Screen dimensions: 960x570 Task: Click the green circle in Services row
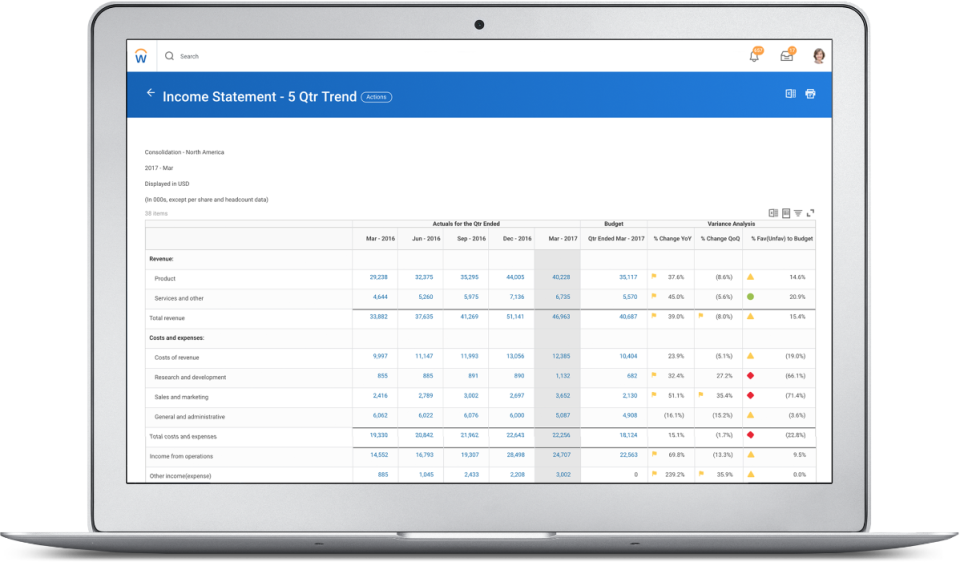[x=751, y=296]
